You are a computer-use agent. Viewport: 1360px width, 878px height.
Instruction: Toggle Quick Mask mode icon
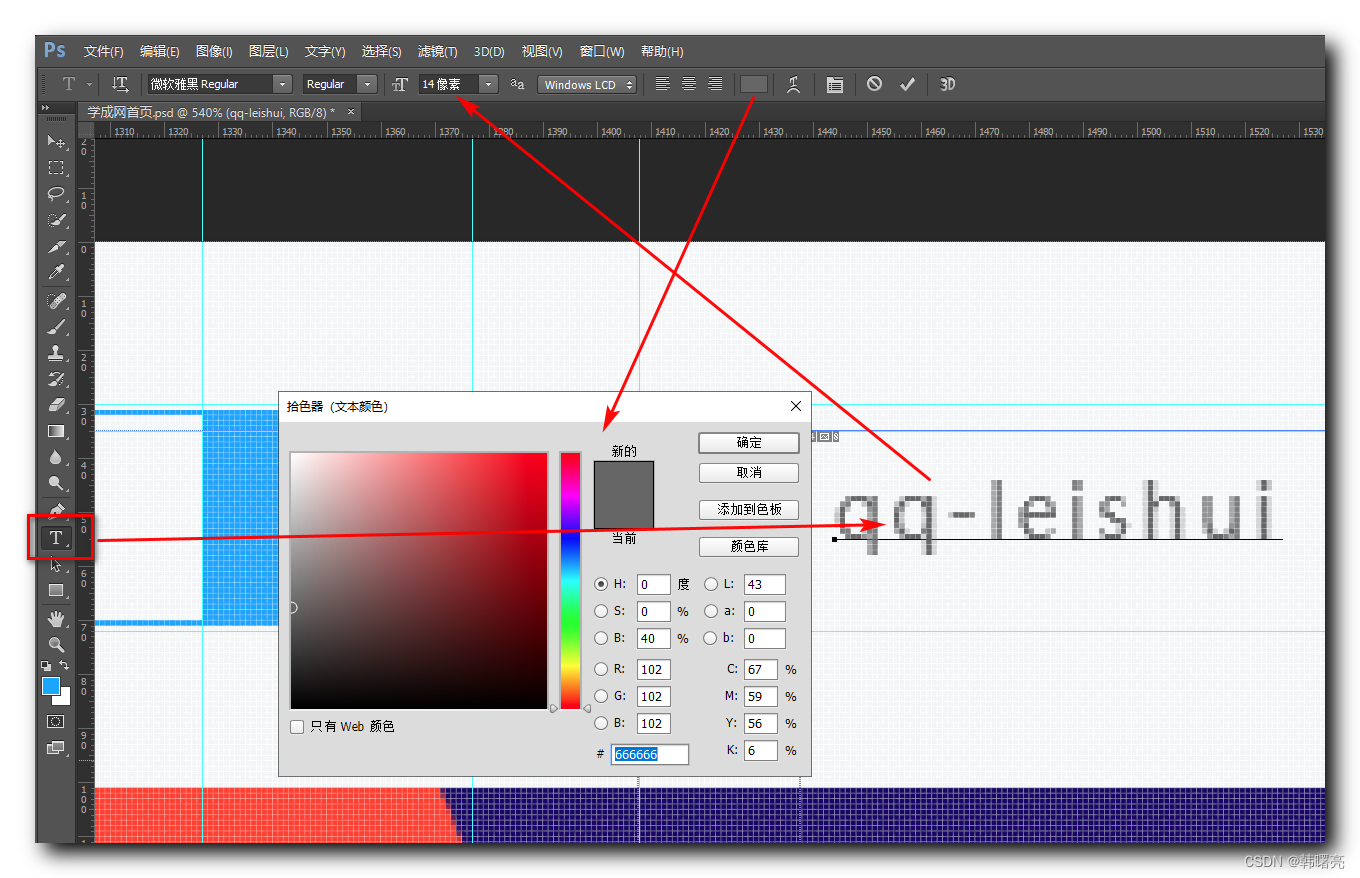coord(56,721)
